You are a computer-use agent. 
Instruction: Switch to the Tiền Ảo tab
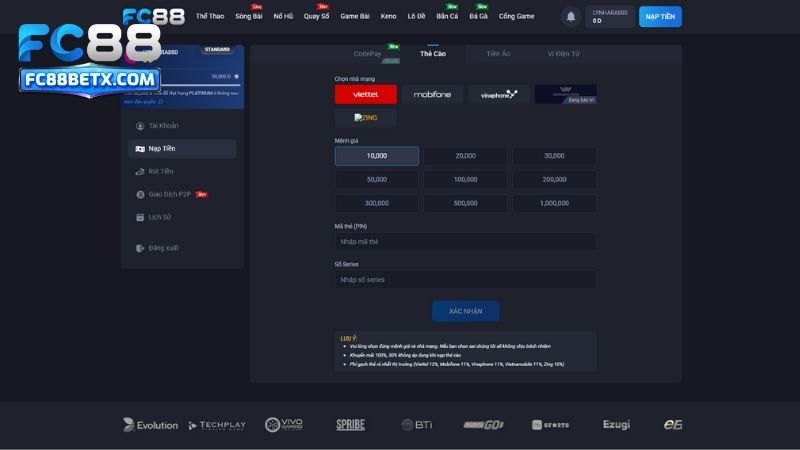tap(498, 54)
